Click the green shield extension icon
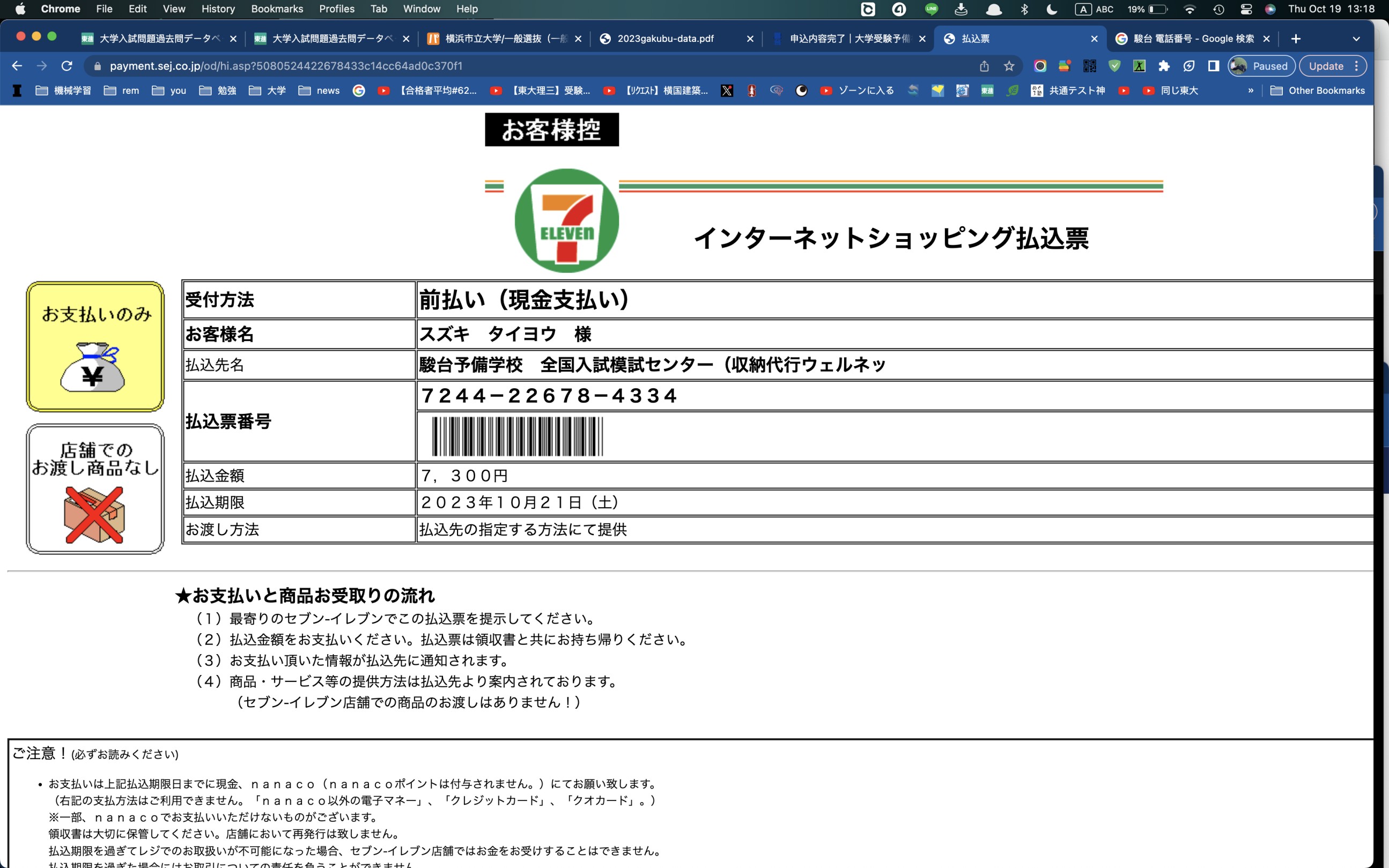The image size is (1389, 868). coord(1114,66)
